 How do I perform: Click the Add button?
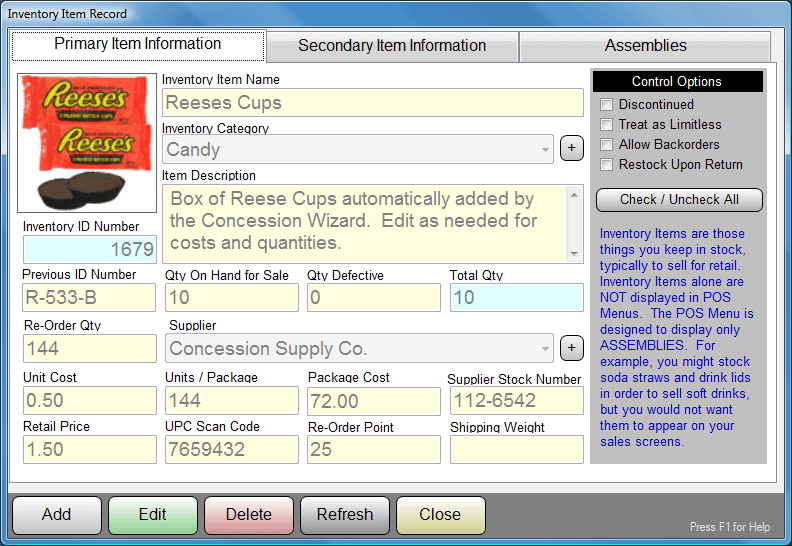(57, 515)
